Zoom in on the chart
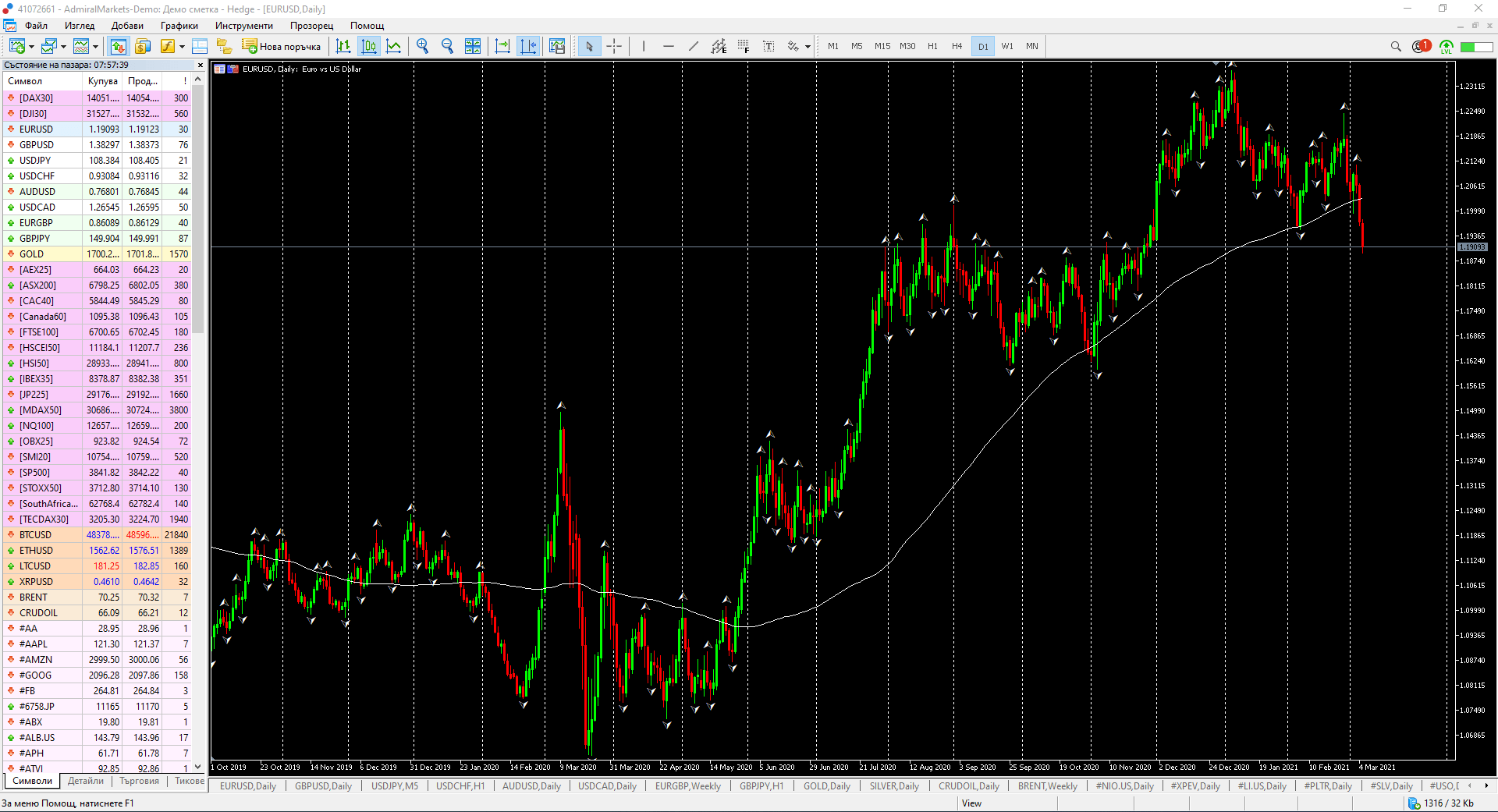Viewport: 1498px width, 812px height. [x=423, y=46]
